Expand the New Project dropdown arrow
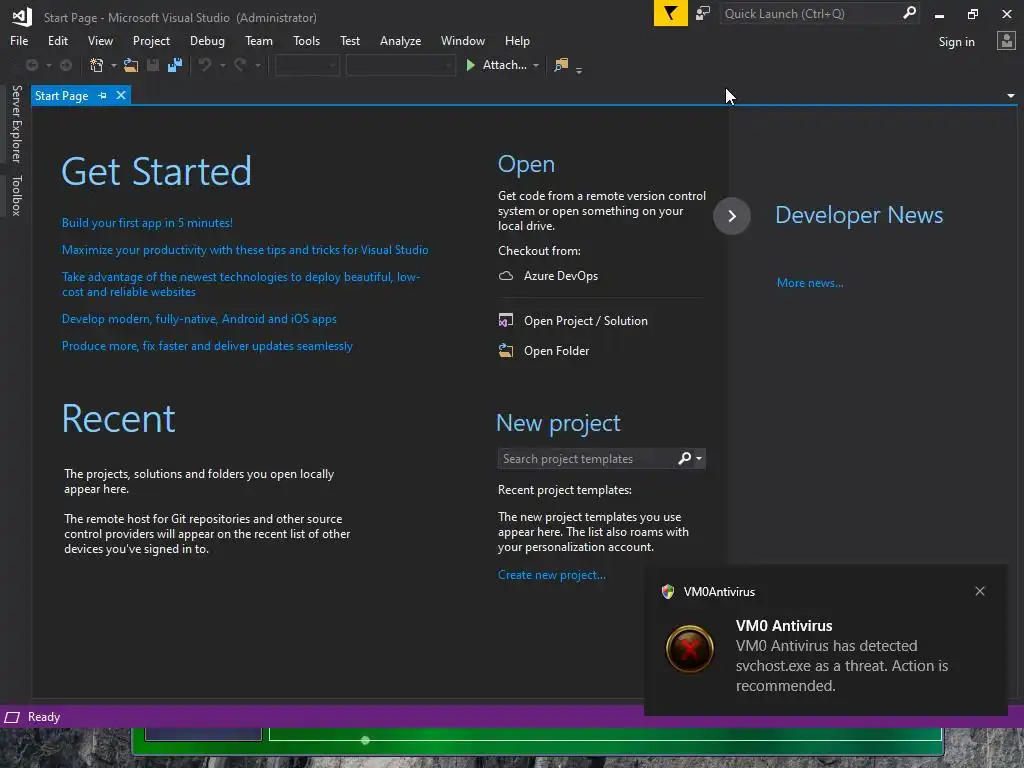The image size is (1024, 768). tap(114, 65)
